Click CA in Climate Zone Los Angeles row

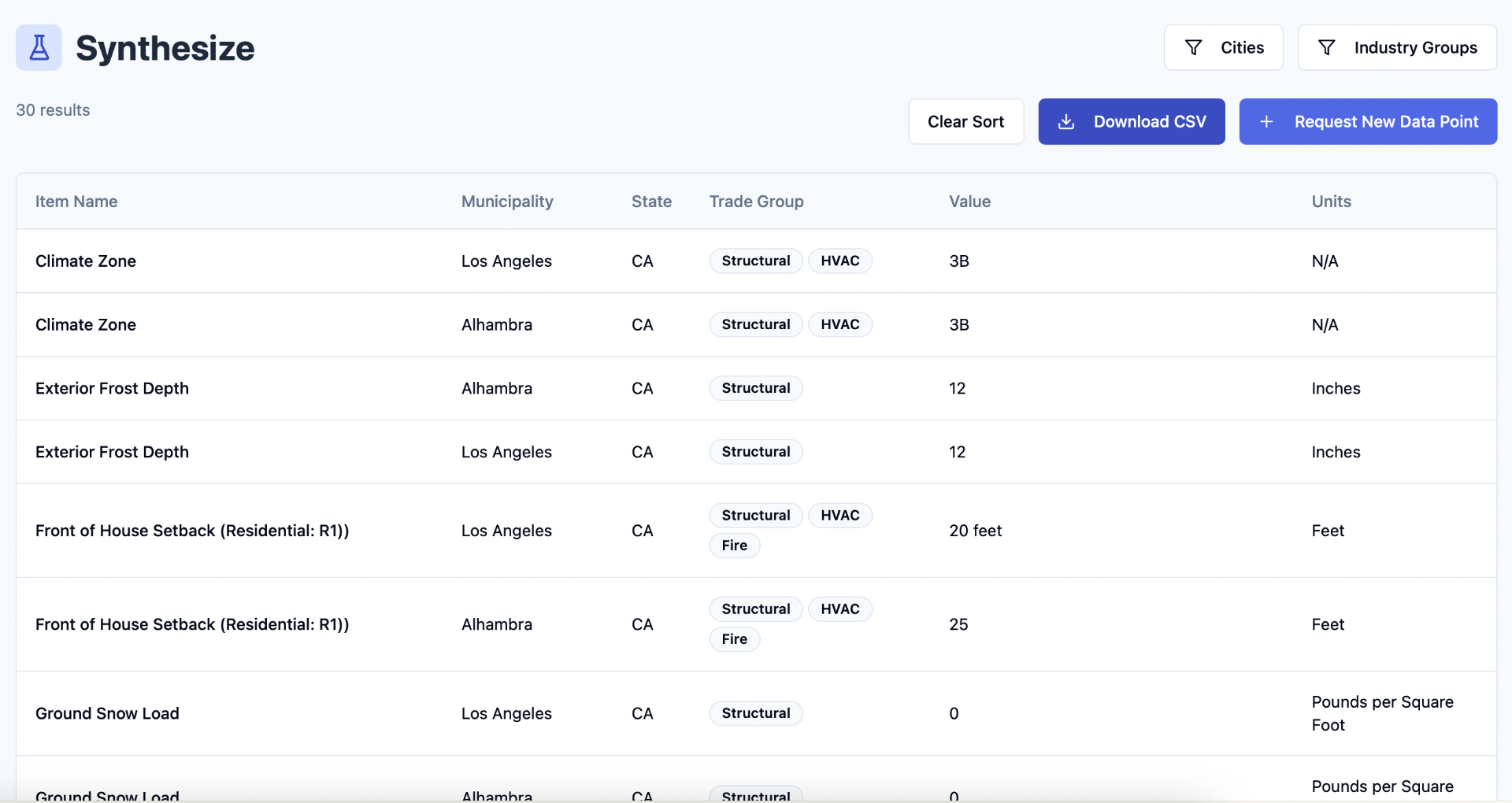643,261
